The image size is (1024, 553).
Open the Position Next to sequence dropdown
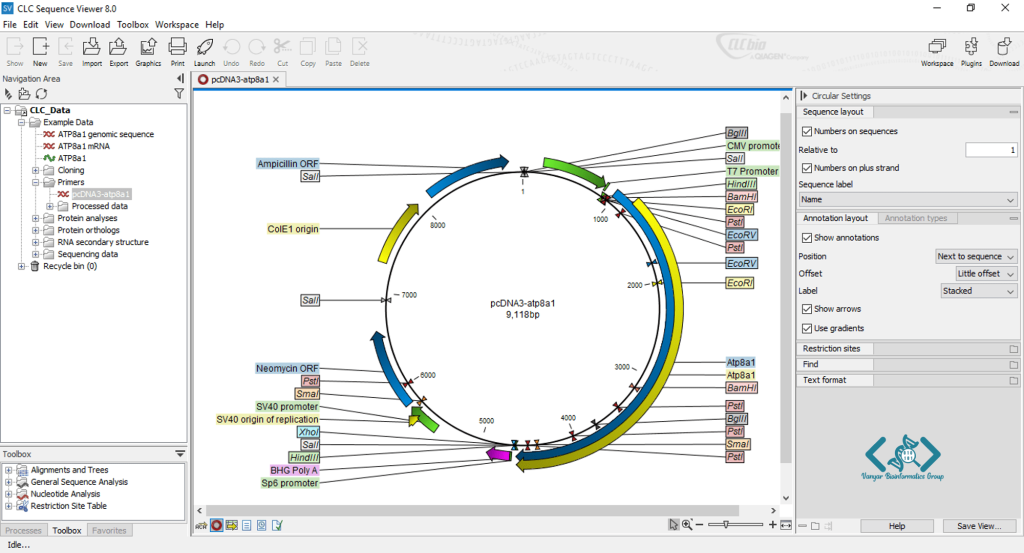point(976,257)
